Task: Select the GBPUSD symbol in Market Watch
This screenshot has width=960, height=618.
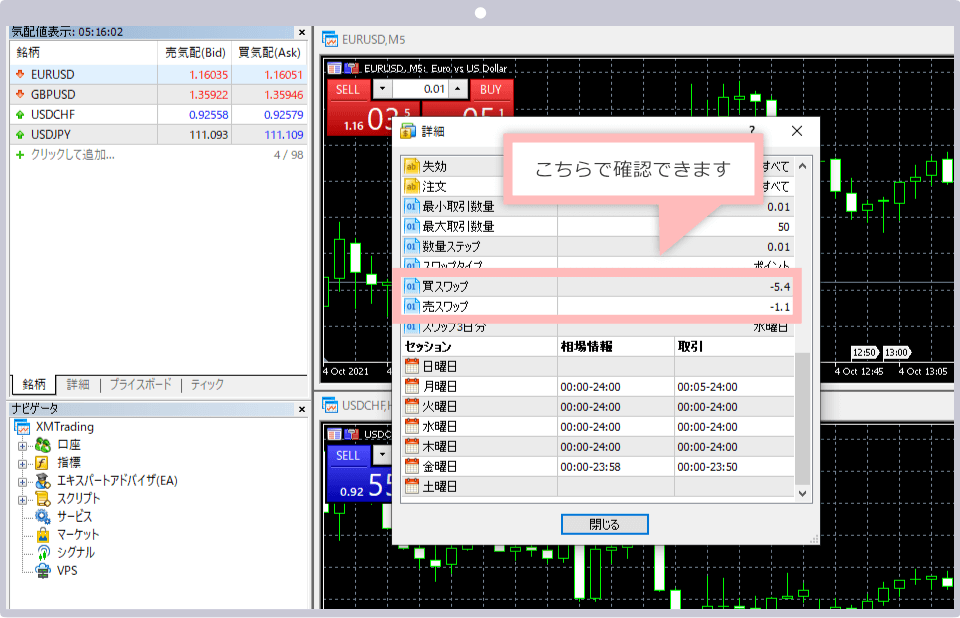Action: (53, 94)
